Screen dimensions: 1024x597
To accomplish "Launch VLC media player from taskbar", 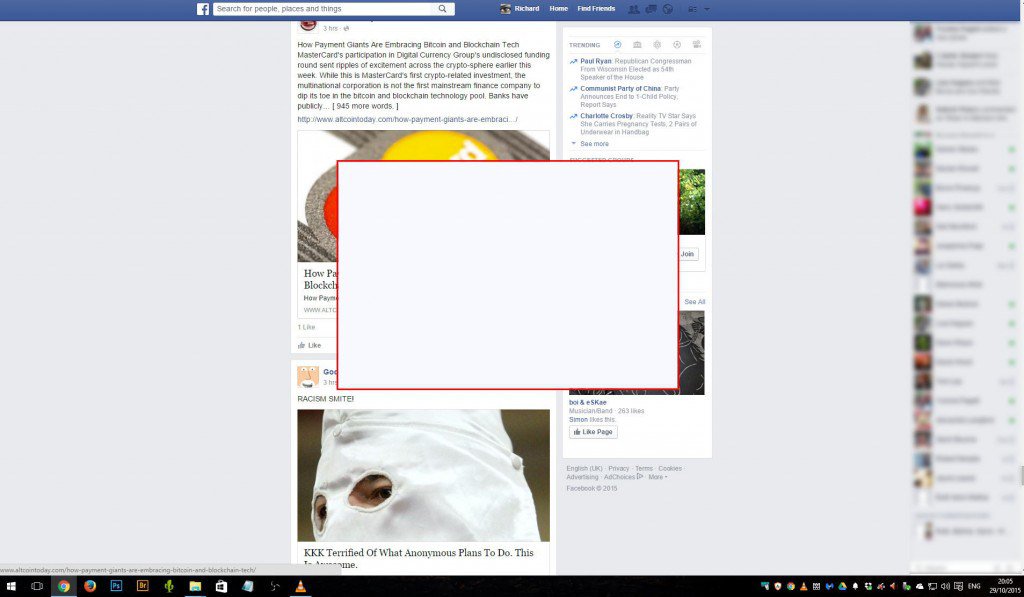I will tap(300, 586).
